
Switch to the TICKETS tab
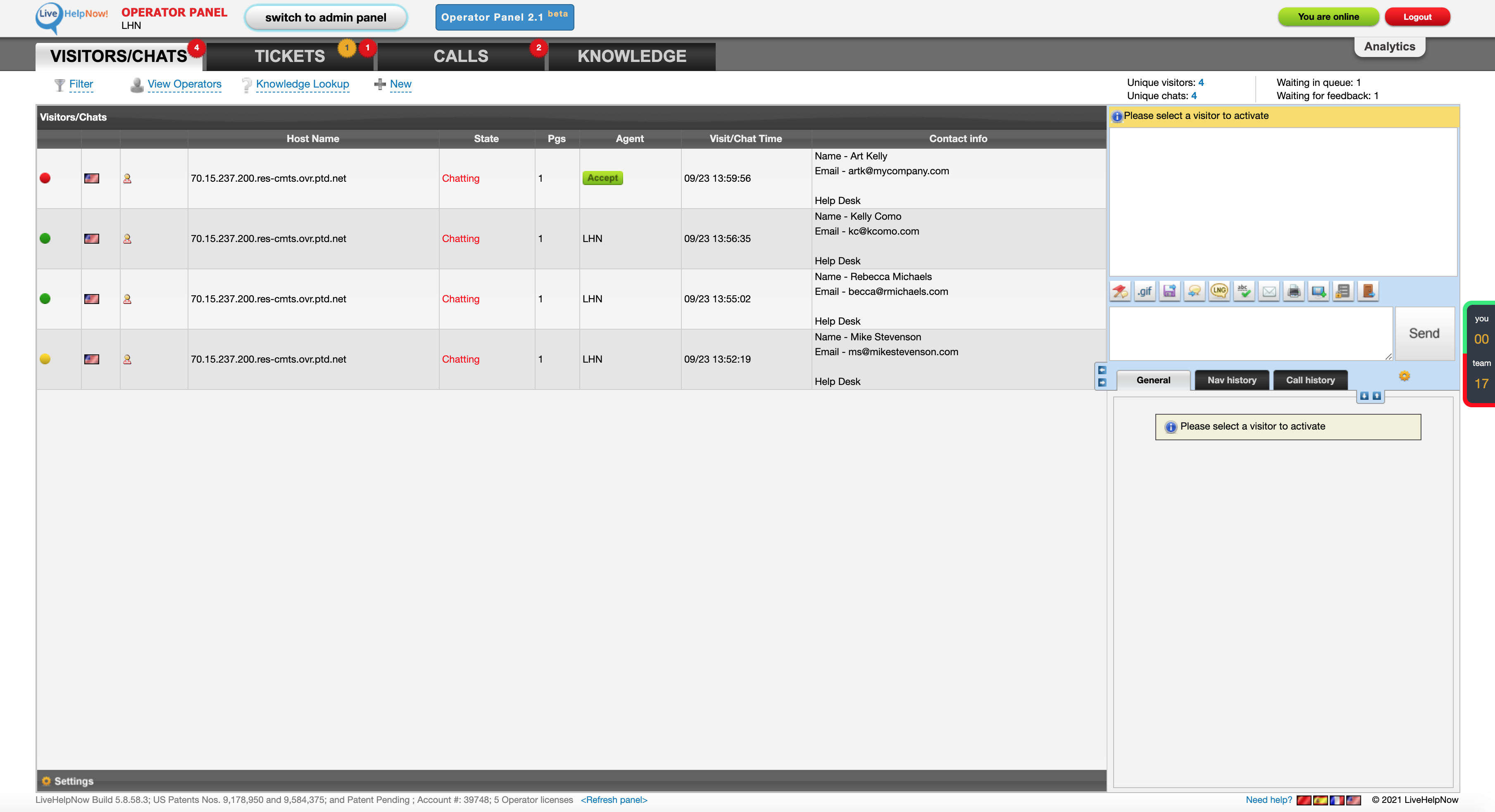[x=290, y=56]
